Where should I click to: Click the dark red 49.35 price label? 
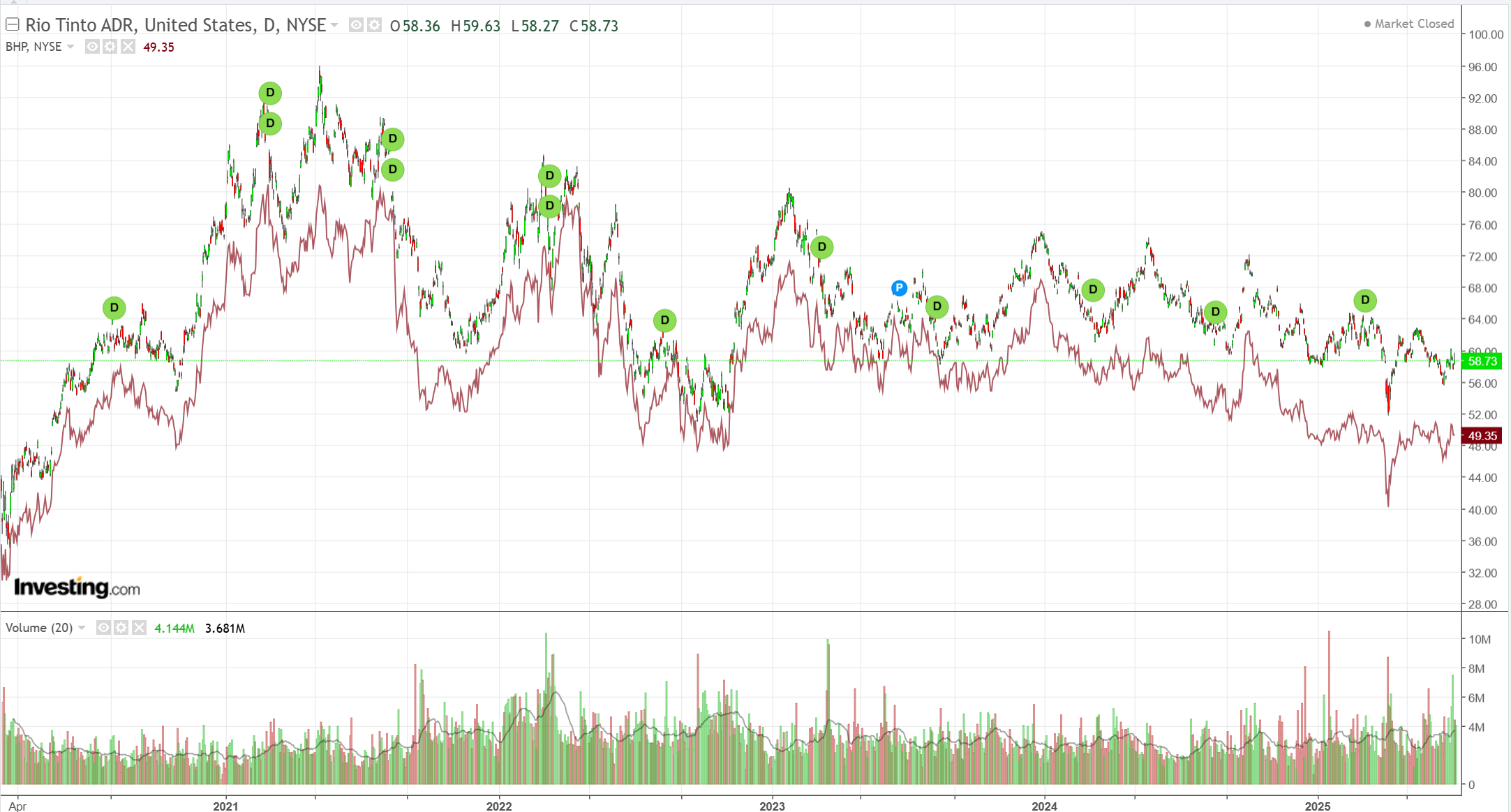coord(1482,436)
